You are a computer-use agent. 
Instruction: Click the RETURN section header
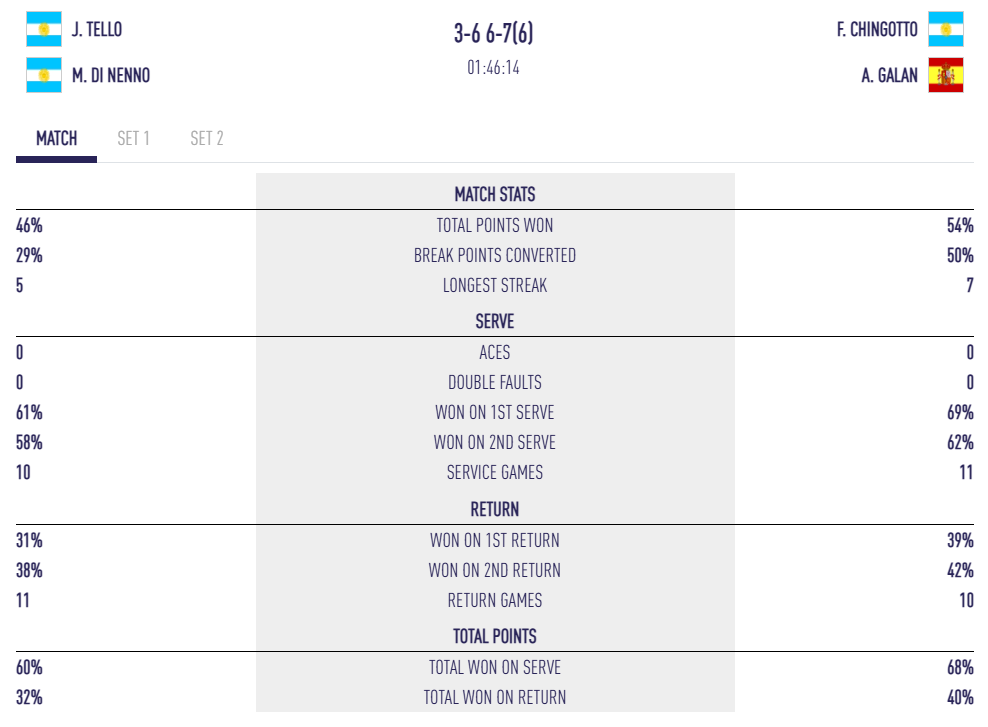(495, 510)
